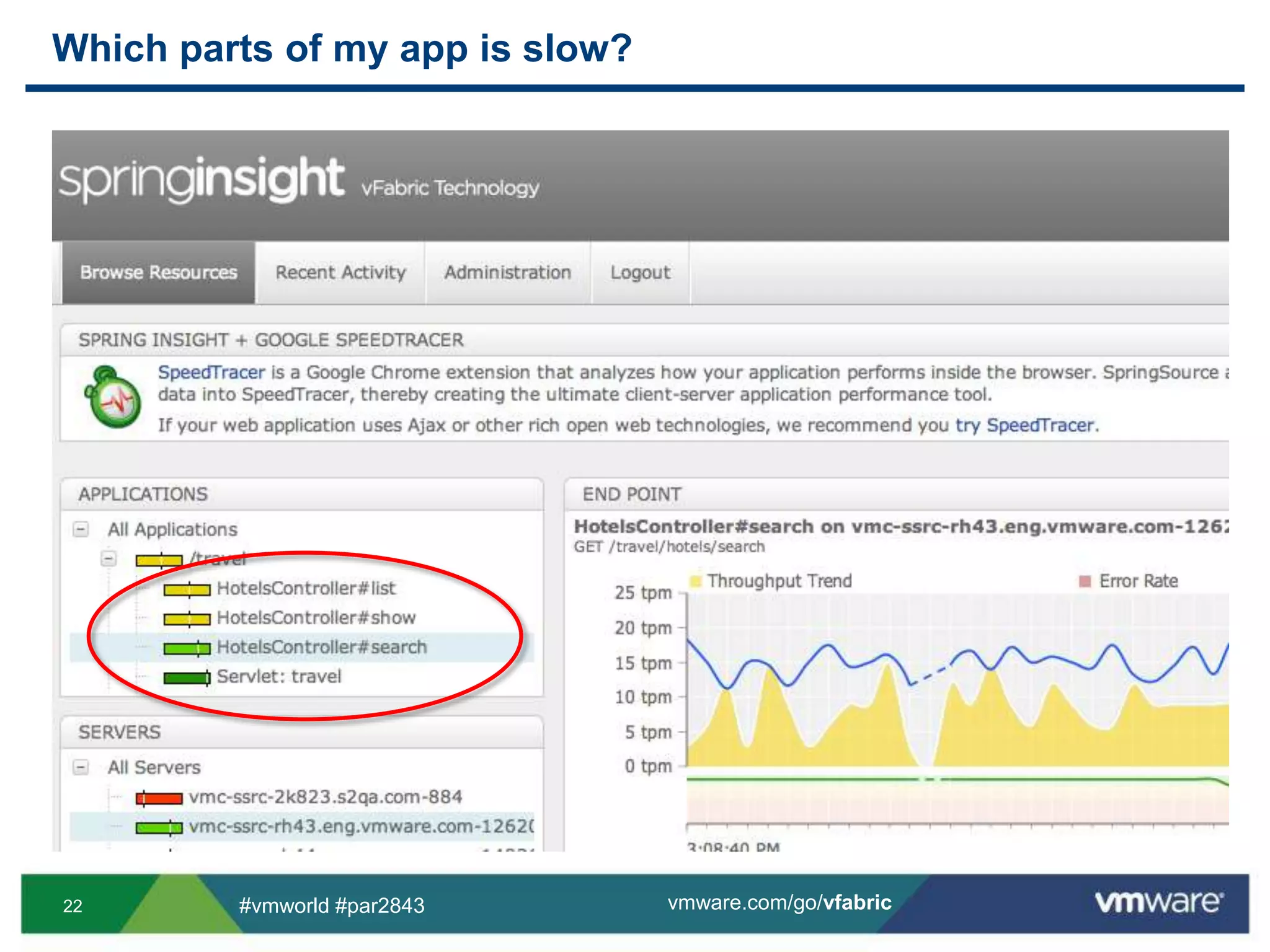The height and width of the screenshot is (952, 1270).
Task: Select All Applications tree label
Action: point(172,529)
